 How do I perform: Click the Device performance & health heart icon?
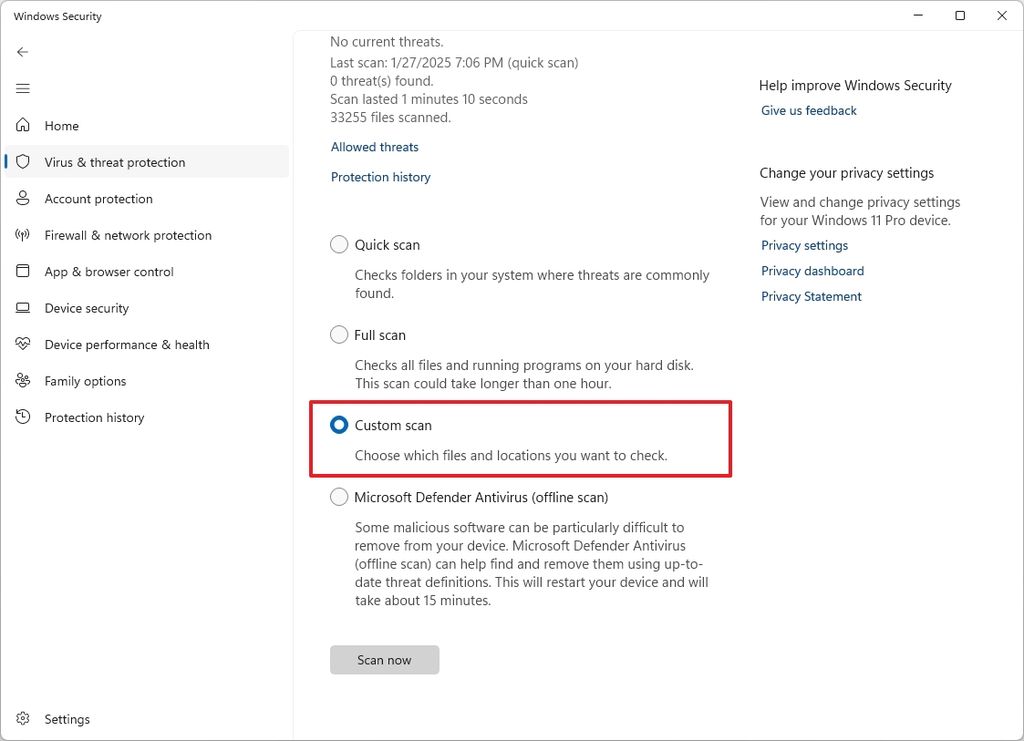tap(22, 344)
